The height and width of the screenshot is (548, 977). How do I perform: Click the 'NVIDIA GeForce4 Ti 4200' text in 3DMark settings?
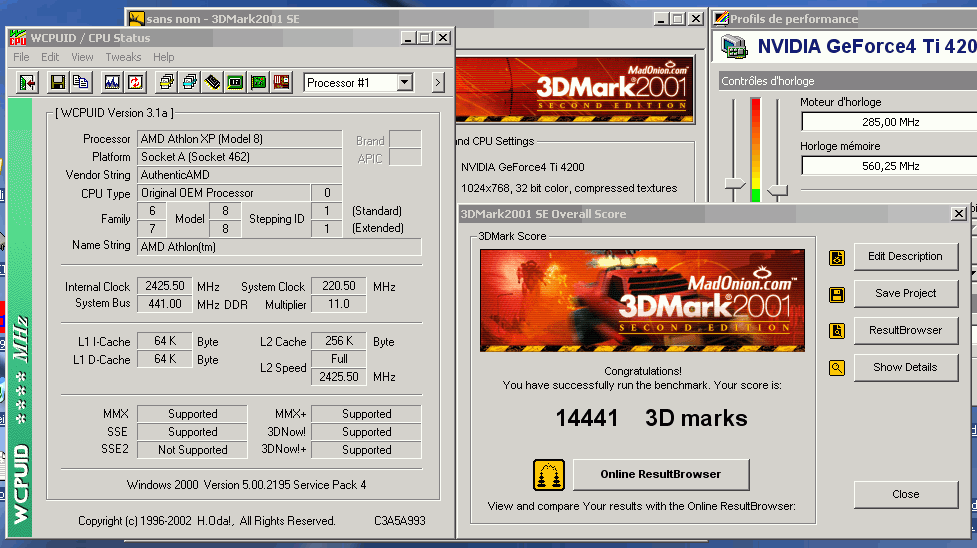tap(523, 167)
